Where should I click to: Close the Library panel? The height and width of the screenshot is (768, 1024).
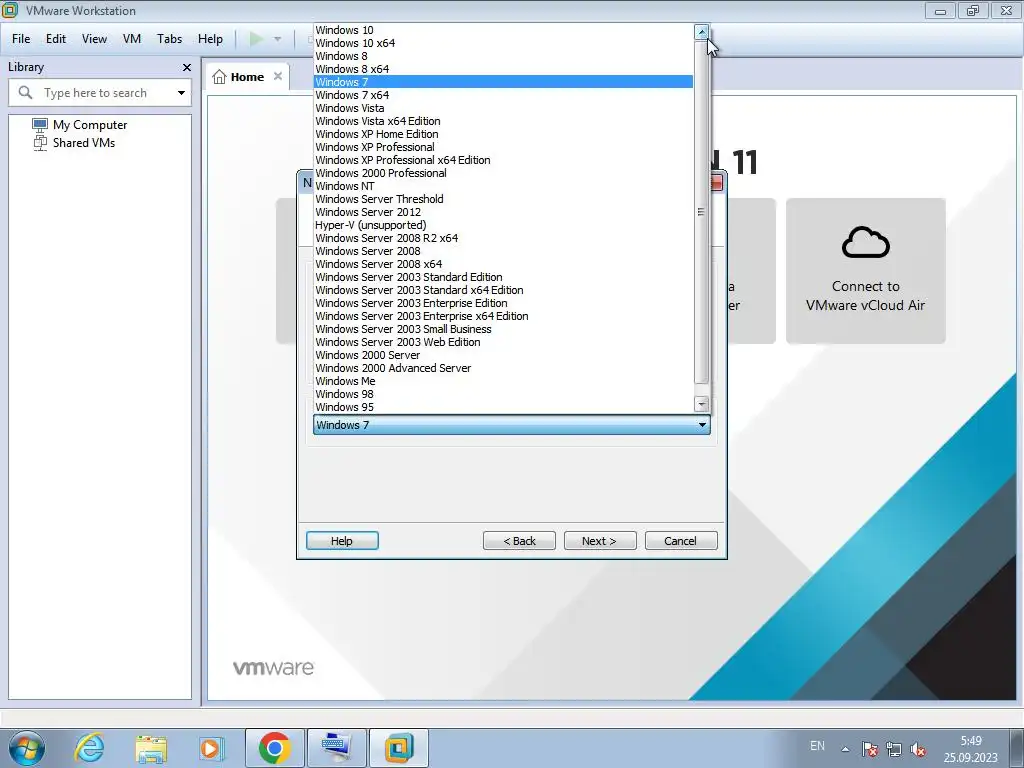click(x=187, y=67)
